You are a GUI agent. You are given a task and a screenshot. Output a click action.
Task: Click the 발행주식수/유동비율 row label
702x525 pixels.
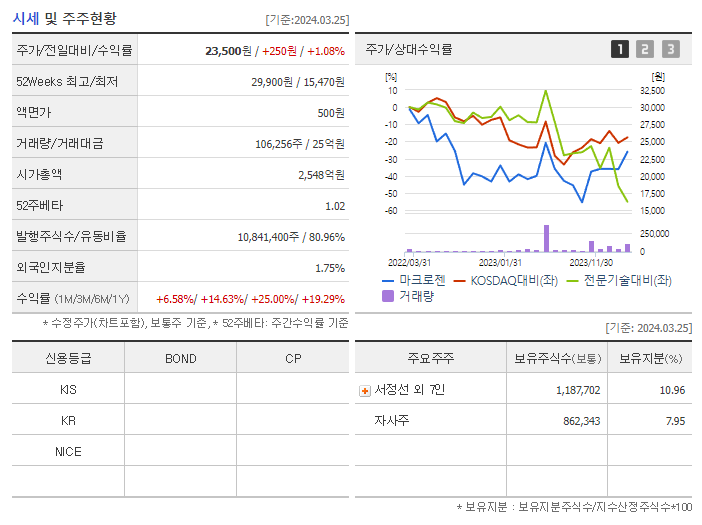[x=72, y=236]
